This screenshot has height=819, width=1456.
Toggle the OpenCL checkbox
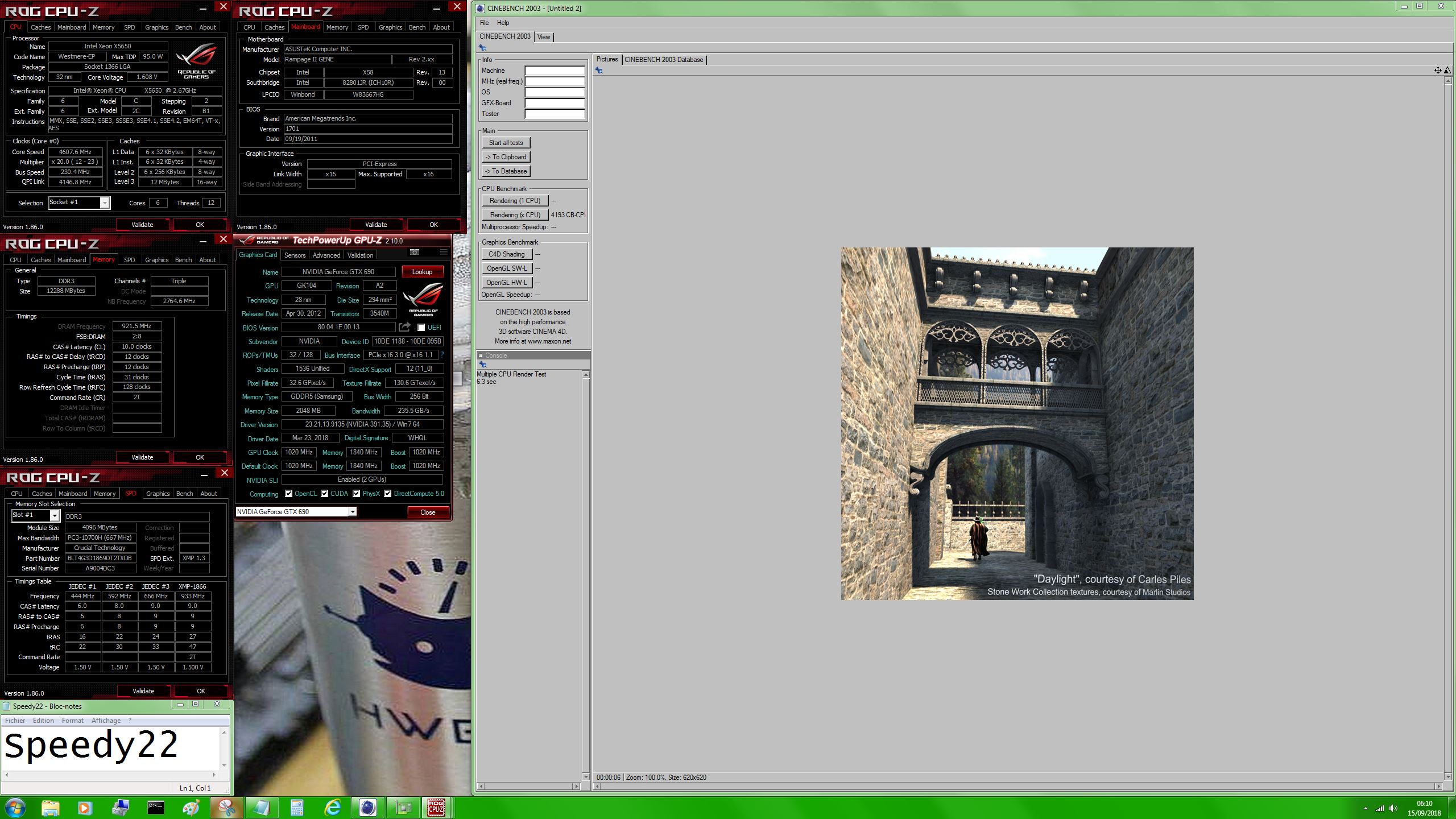point(288,494)
